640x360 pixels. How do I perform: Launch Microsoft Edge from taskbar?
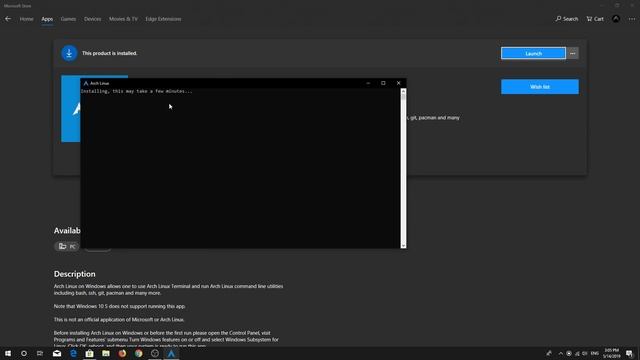click(73, 353)
